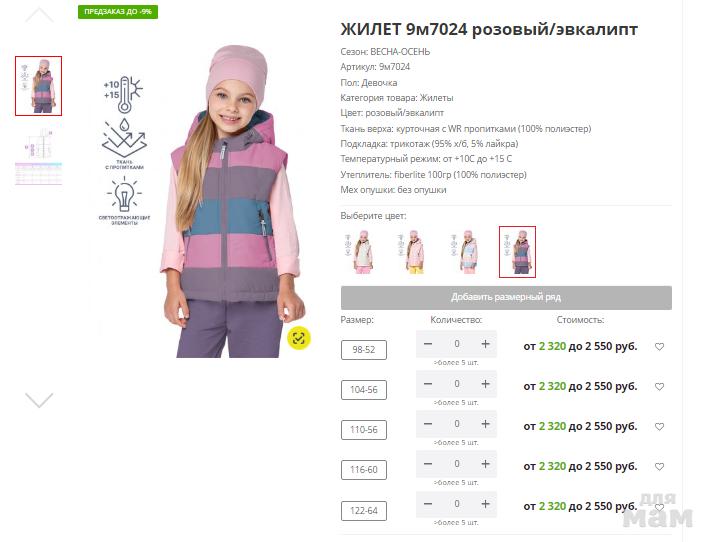Favorite size 110-56 with heart icon
Image resolution: width=708 pixels, height=542 pixels.
click(659, 426)
